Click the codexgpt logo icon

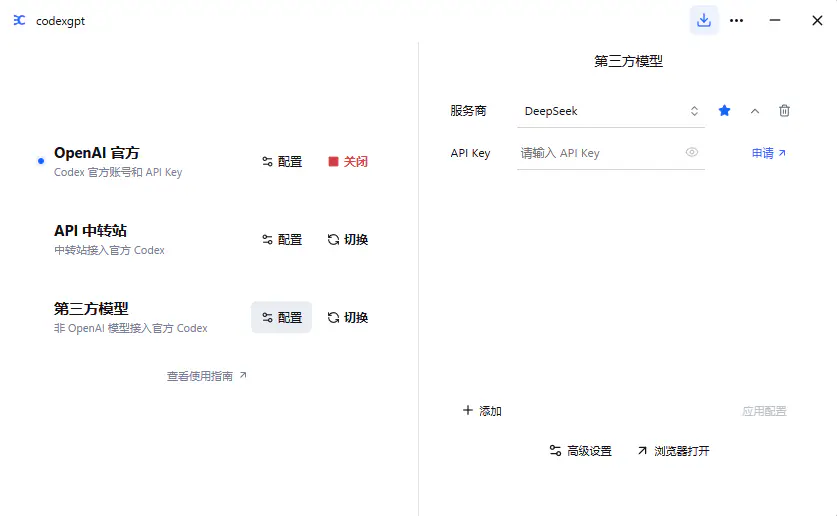point(19,20)
